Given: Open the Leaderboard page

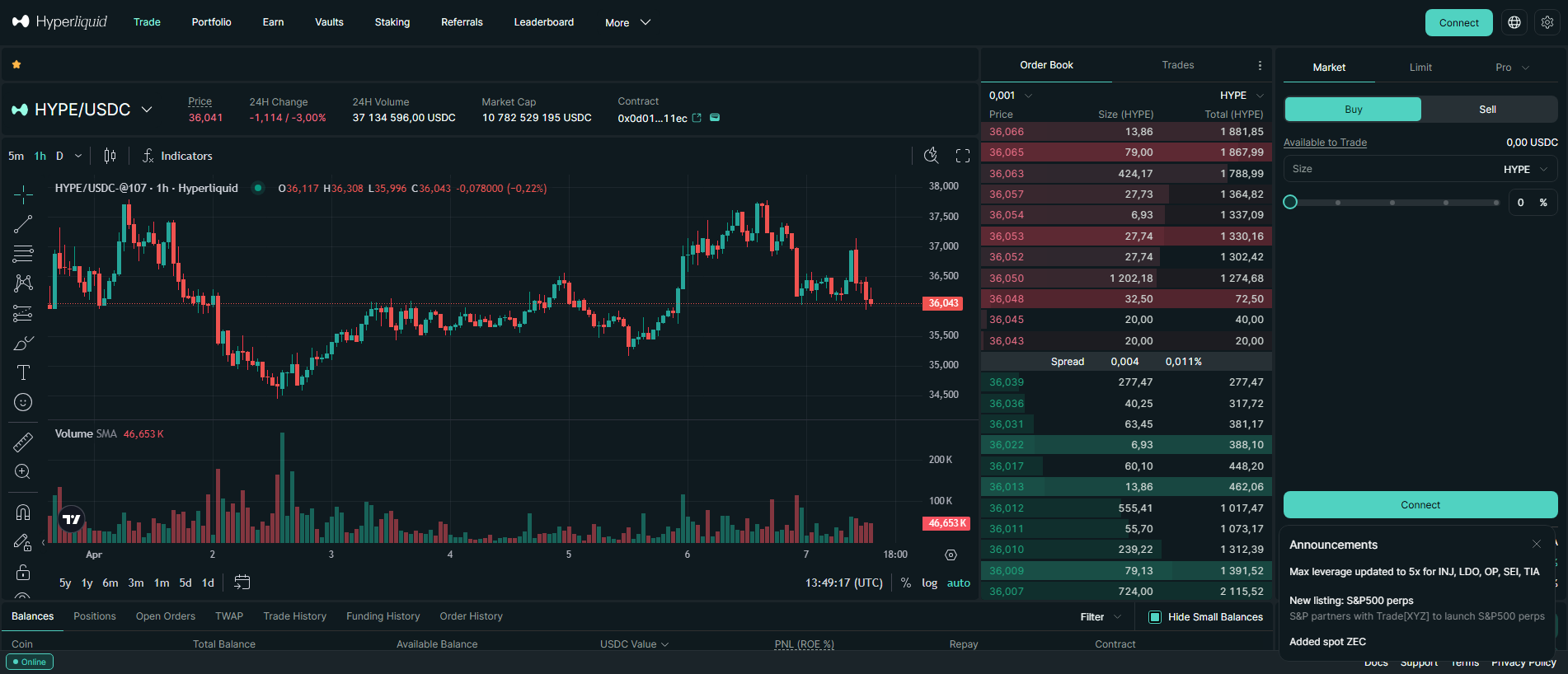Looking at the screenshot, I should pos(544,22).
